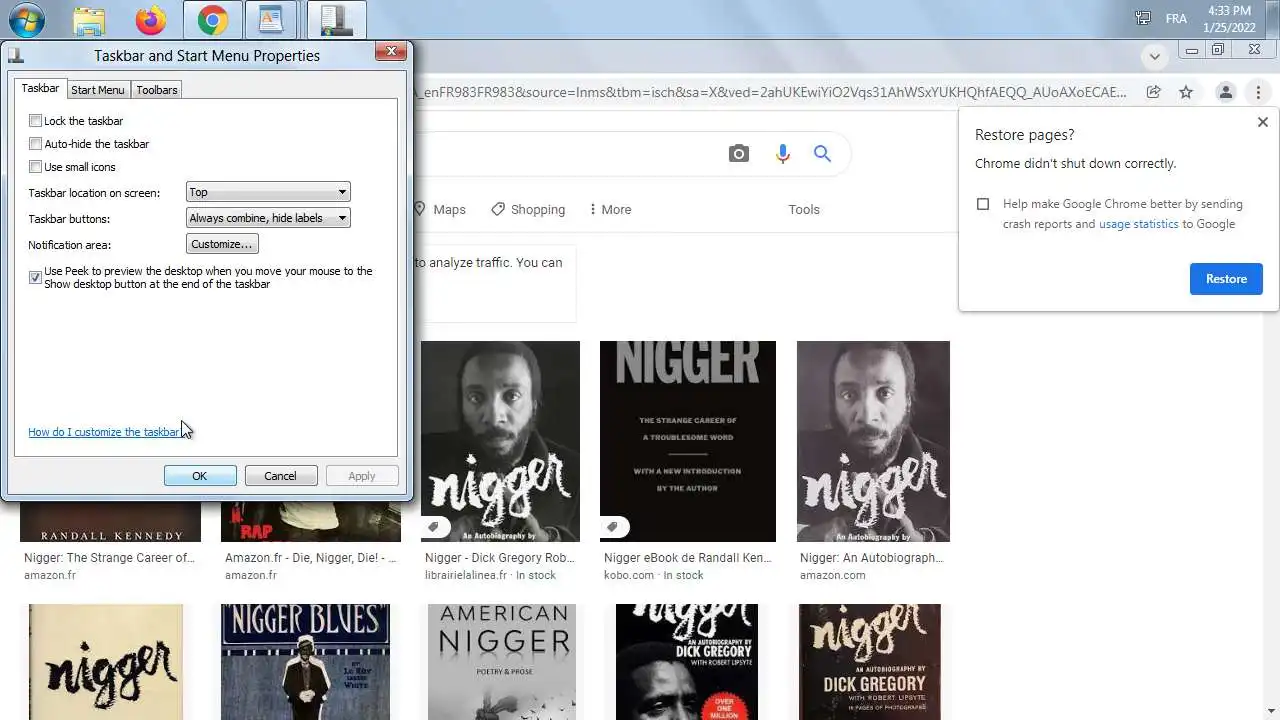Image resolution: width=1280 pixels, height=720 pixels.
Task: Click the Apply button
Action: pyautogui.click(x=362, y=476)
